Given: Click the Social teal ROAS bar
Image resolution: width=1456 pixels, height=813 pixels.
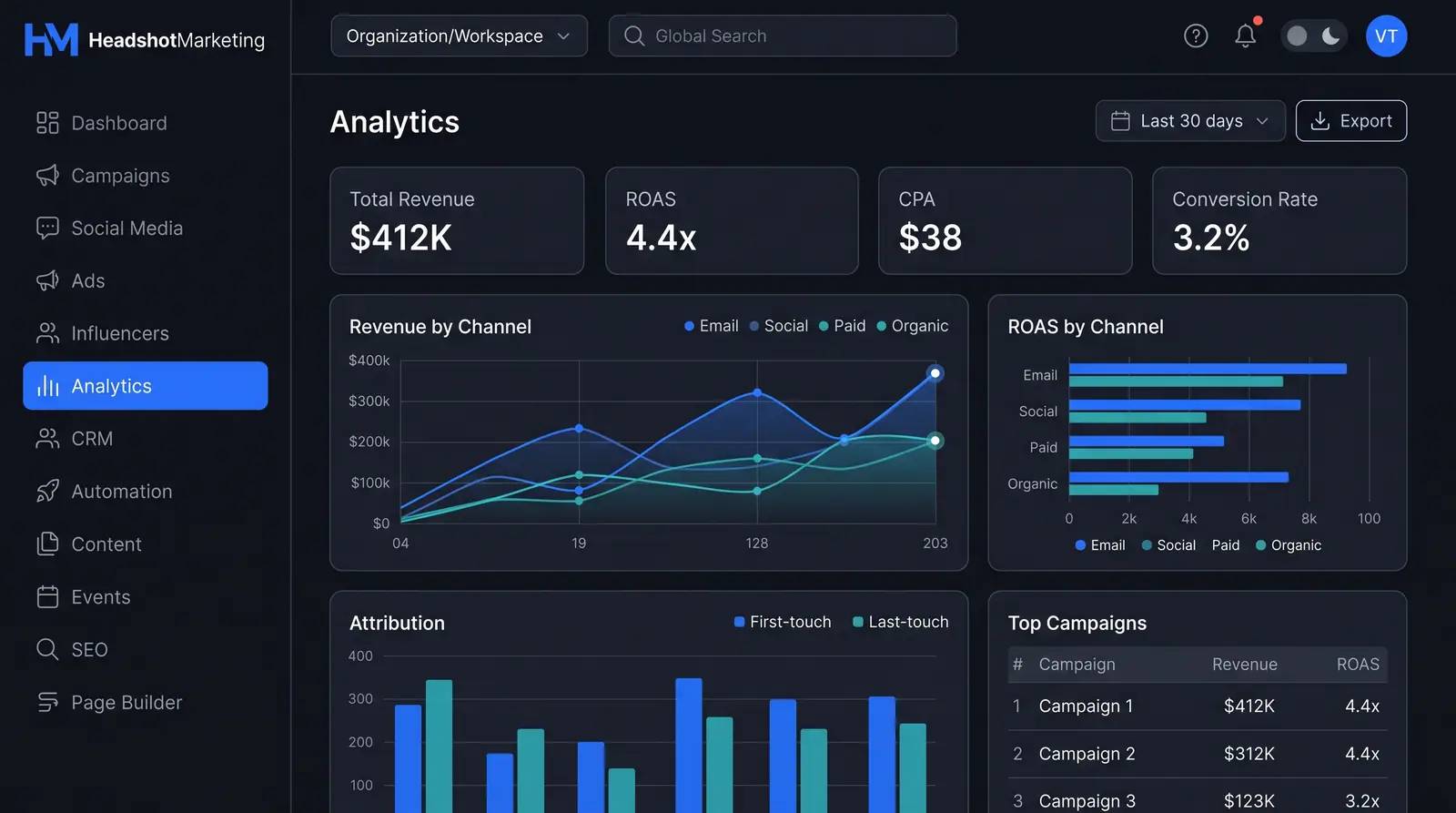Looking at the screenshot, I should 1137,418.
